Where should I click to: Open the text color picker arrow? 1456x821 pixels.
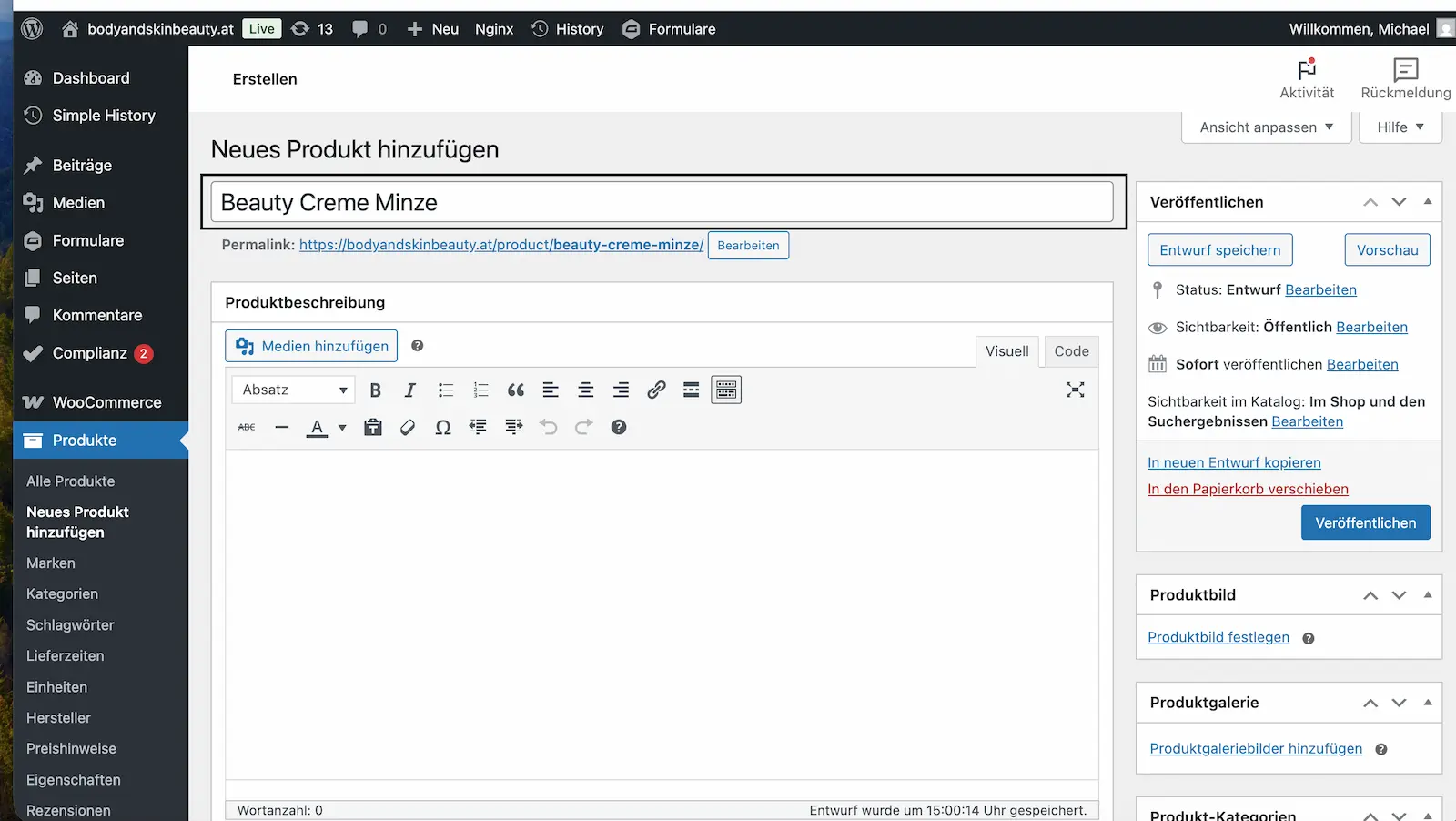tap(342, 428)
